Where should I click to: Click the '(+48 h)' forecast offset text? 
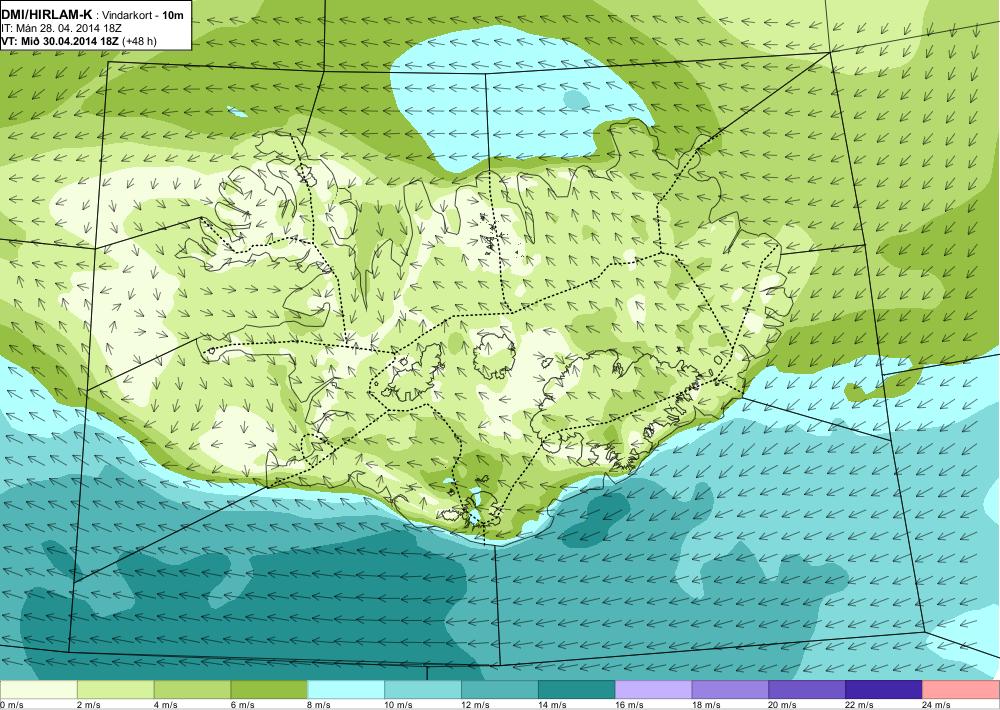point(139,41)
